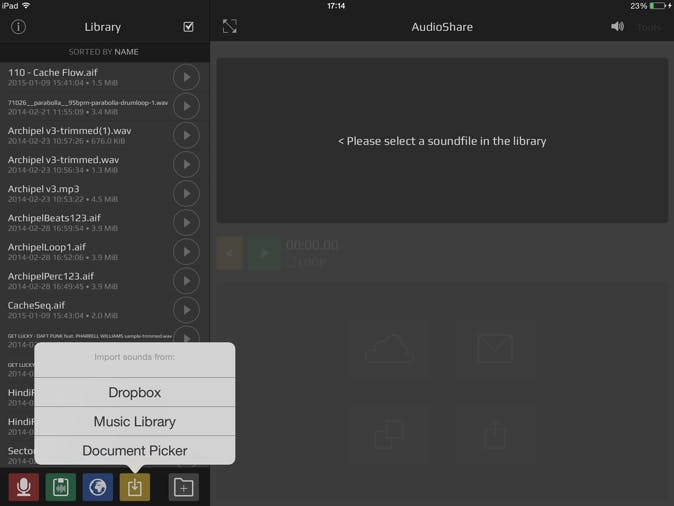Choose Document Picker as import source
This screenshot has height=506, width=674.
pos(135,451)
